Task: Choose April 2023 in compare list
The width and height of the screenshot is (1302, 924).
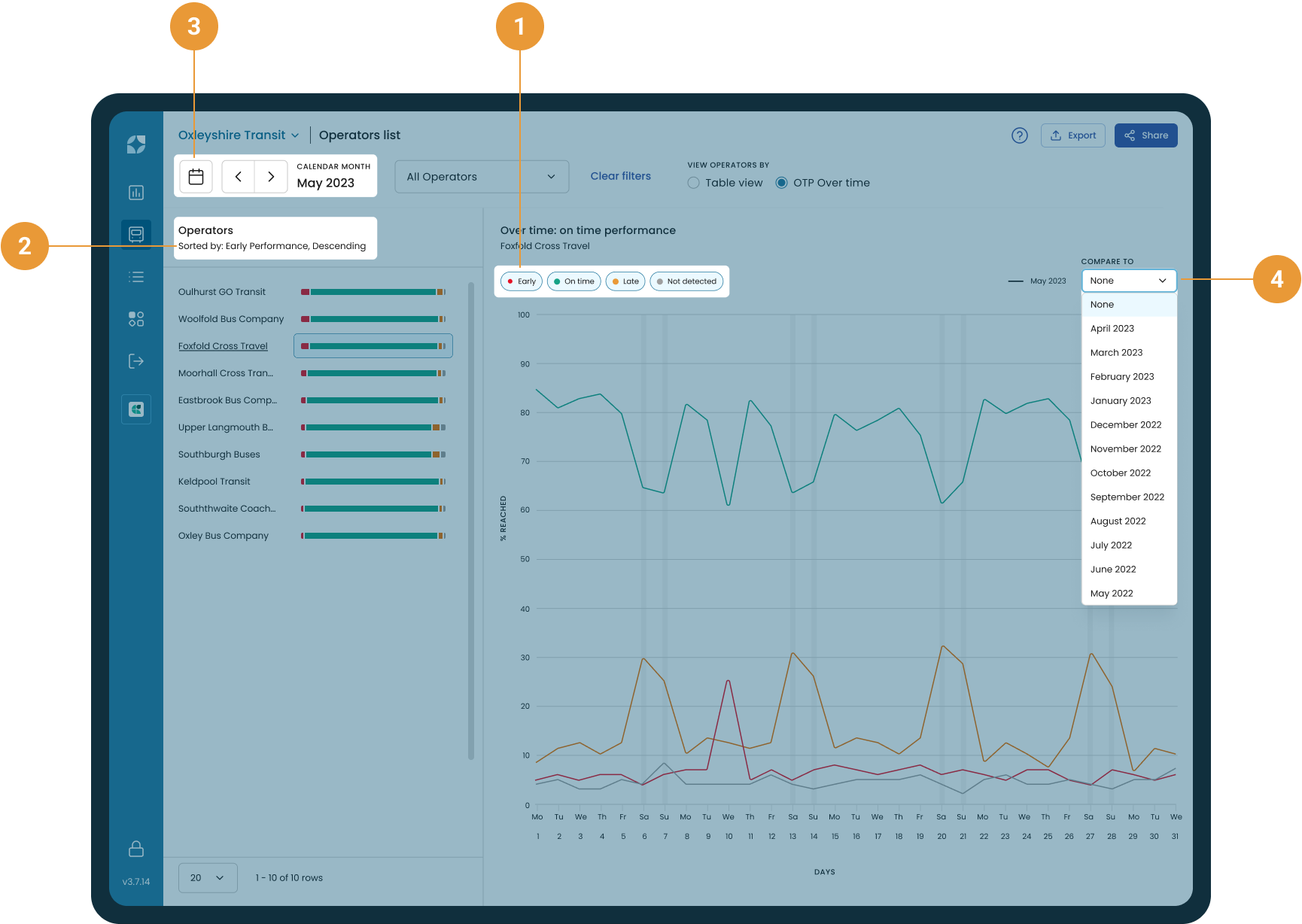Action: coord(1129,329)
